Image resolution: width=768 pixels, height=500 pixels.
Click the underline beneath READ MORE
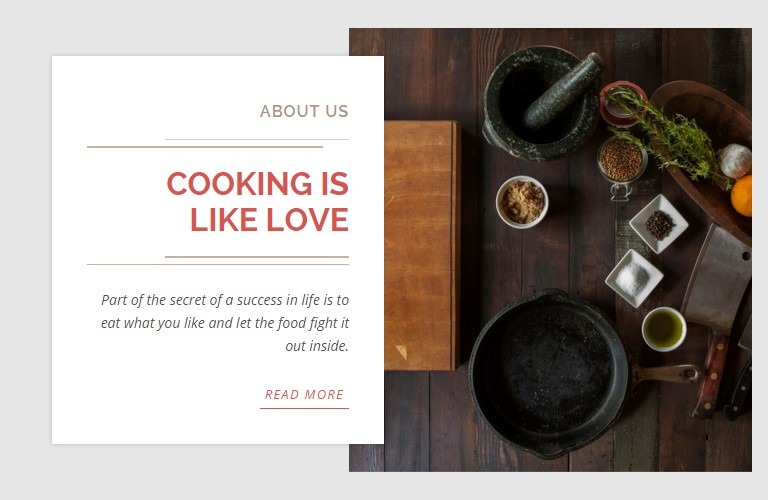[x=304, y=408]
